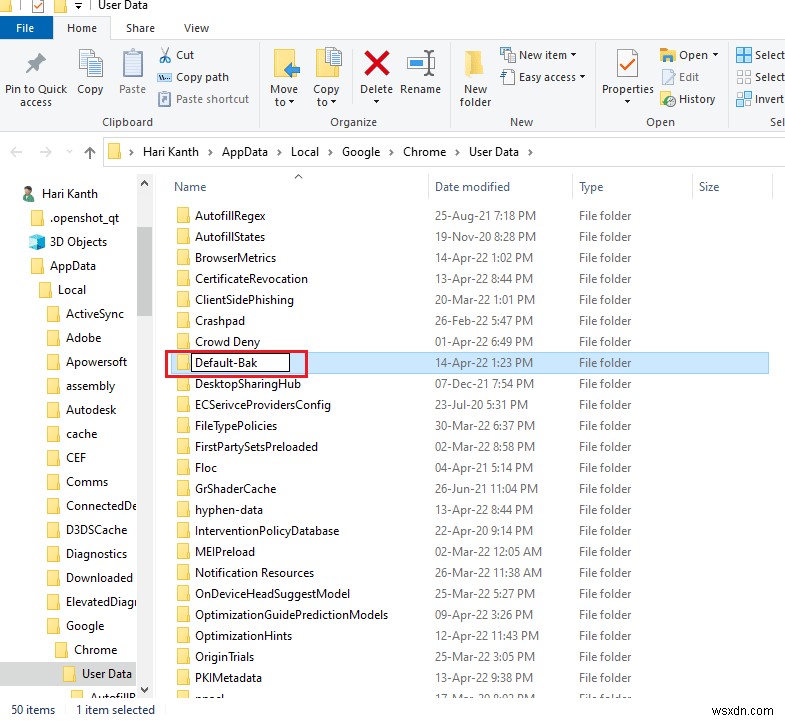The image size is (785, 721).
Task: Navigate to AppData in breadcrumb
Action: point(245,152)
